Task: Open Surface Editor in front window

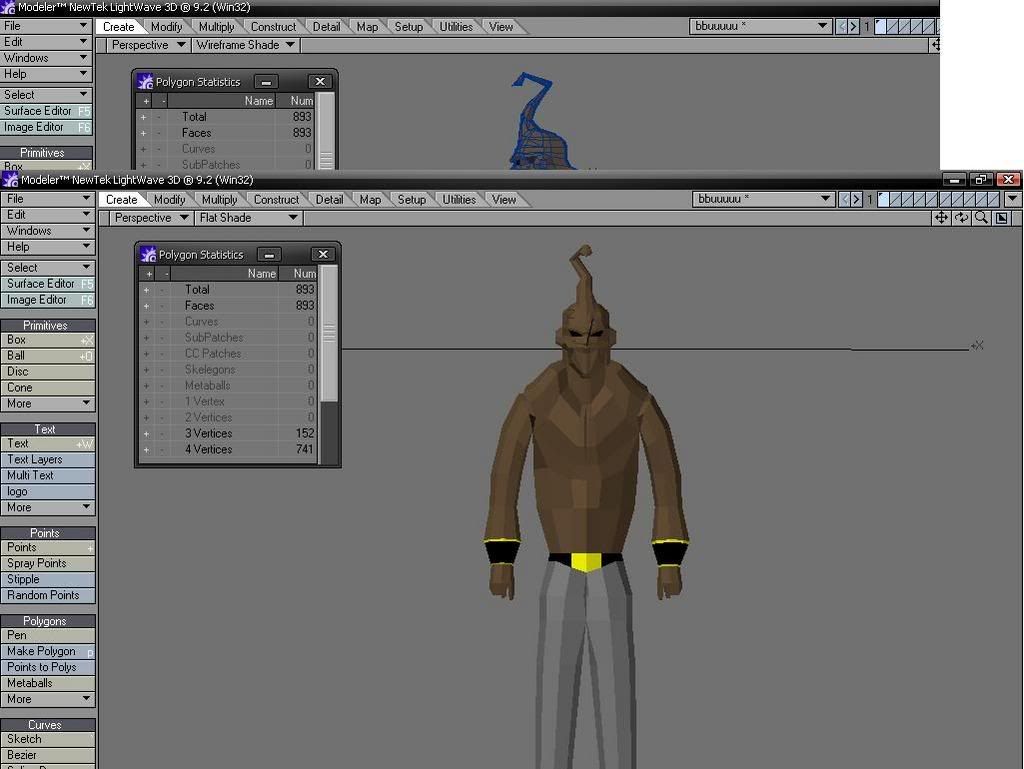Action: pos(48,284)
